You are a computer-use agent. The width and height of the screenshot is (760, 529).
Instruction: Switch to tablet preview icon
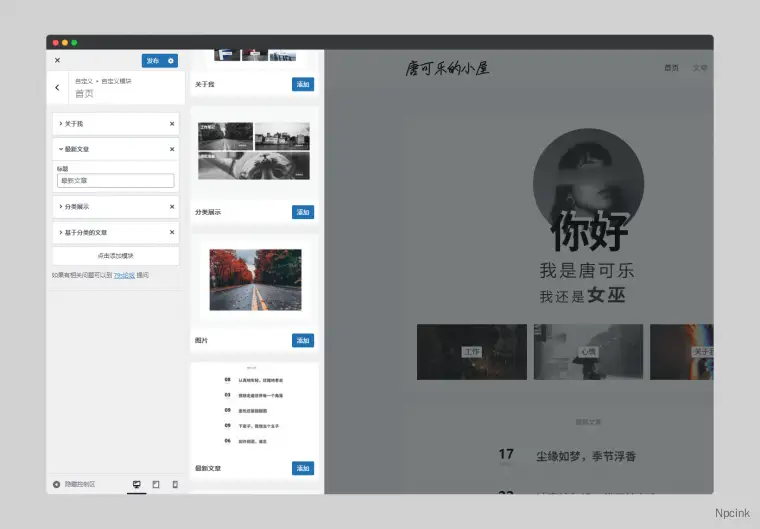click(156, 484)
